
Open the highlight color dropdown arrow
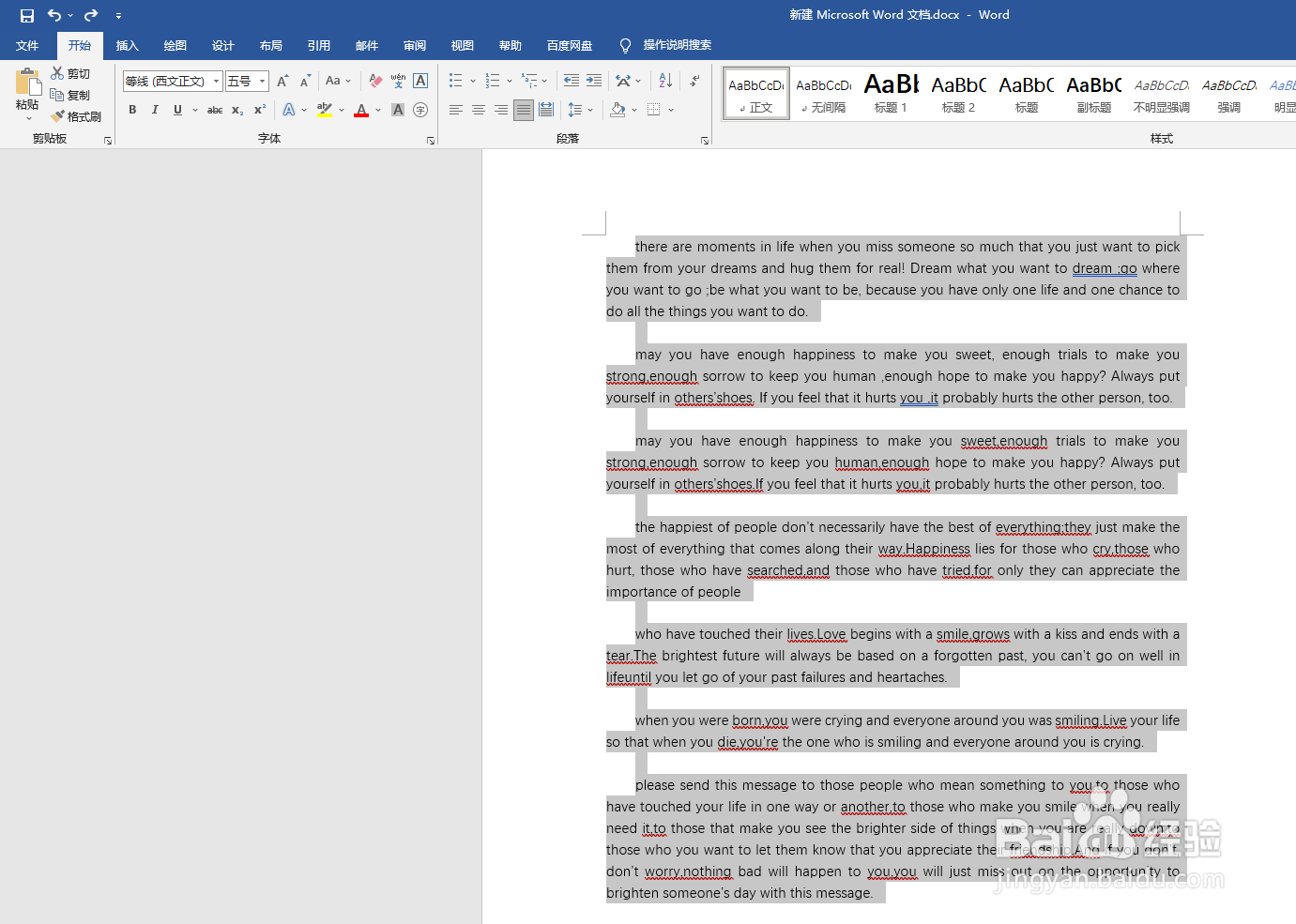[342, 110]
